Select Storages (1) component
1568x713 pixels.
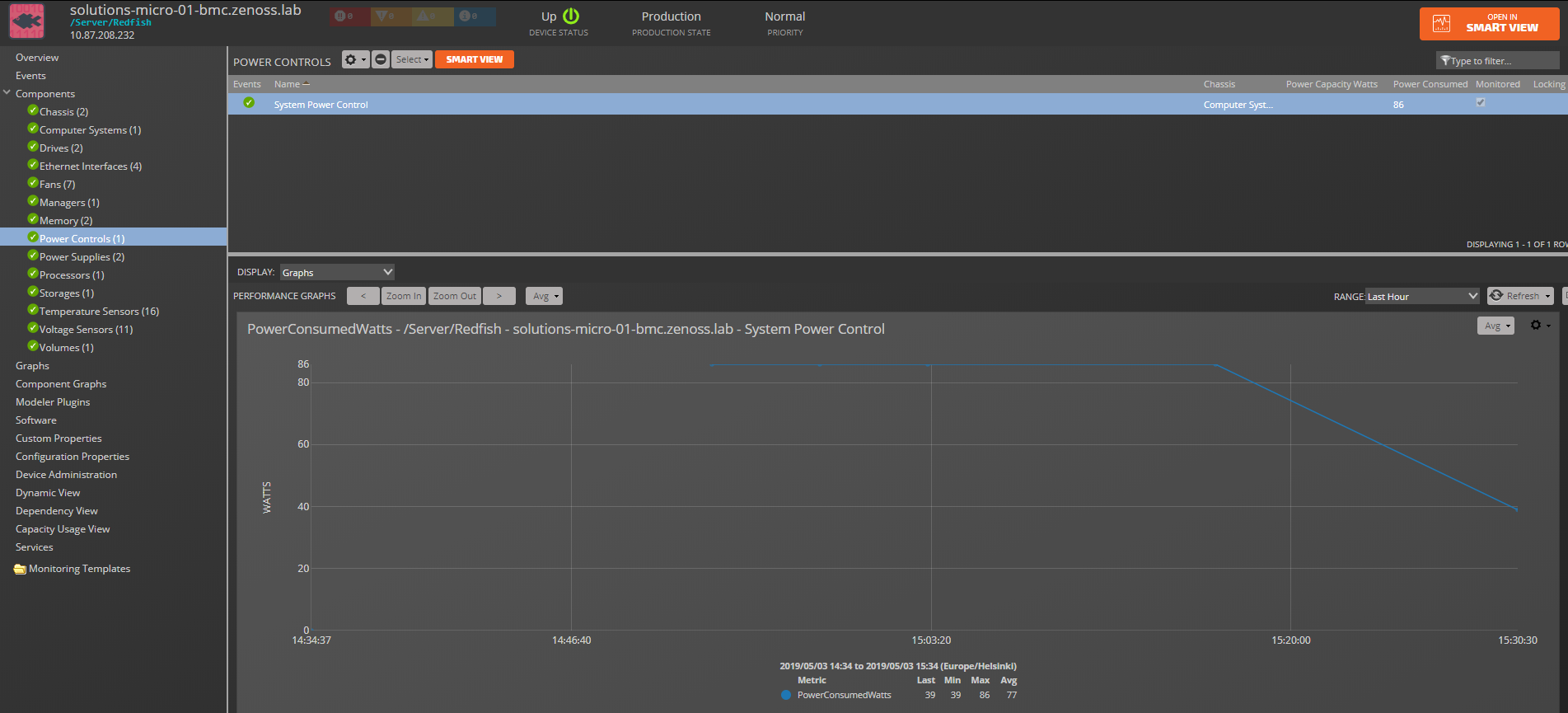[x=67, y=293]
